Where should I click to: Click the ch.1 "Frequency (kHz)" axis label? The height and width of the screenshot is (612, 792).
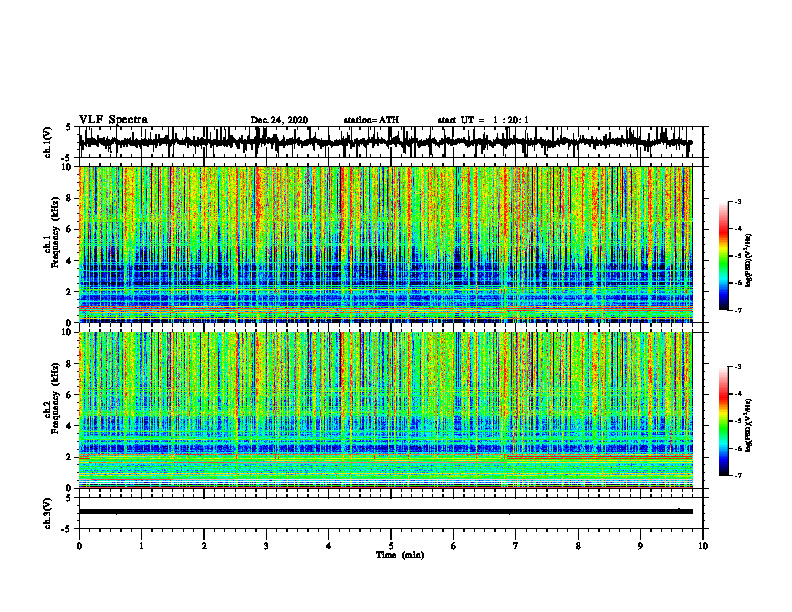pos(55,232)
